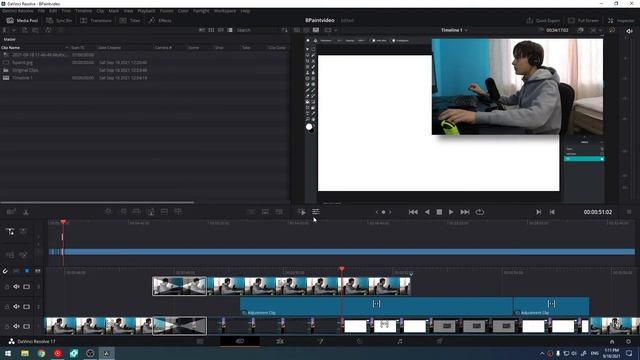
Task: Click the Quick Export button
Action: coord(543,20)
